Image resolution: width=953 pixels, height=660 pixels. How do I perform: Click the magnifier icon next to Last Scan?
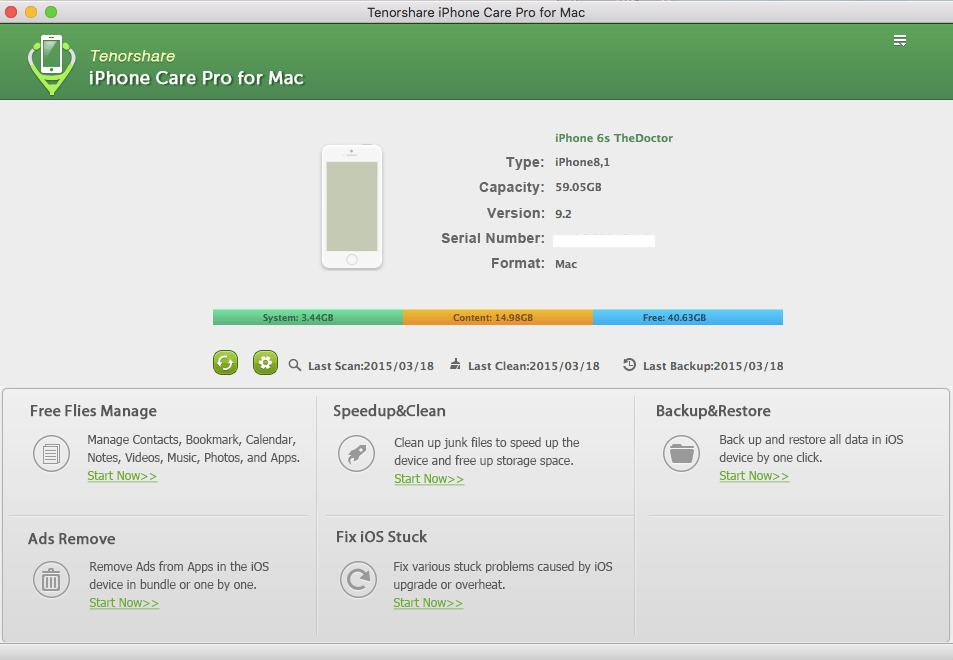[295, 365]
